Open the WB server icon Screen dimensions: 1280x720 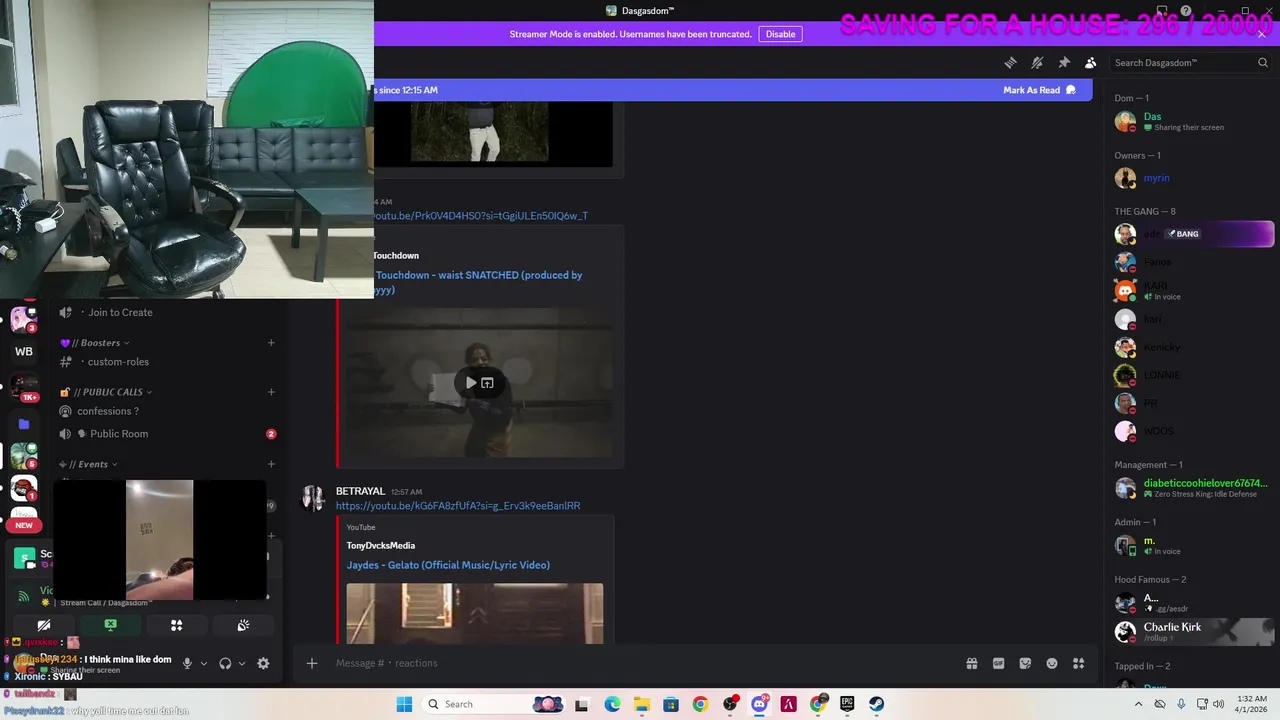coord(24,351)
